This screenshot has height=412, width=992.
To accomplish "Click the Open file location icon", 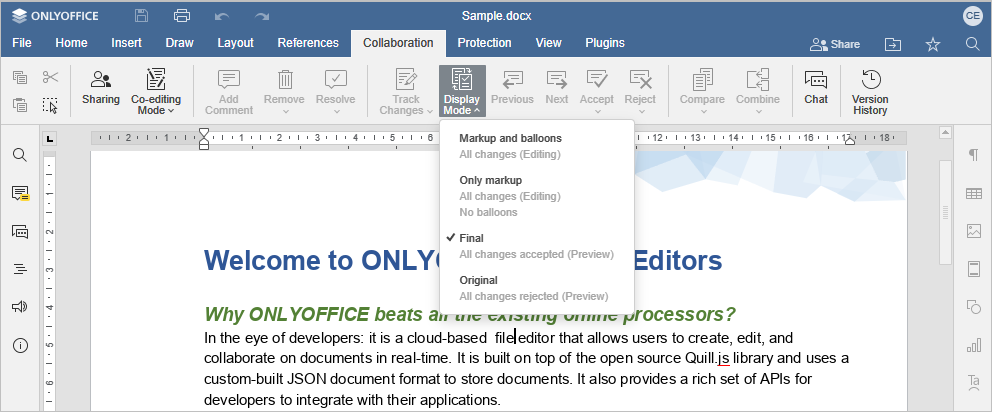I will click(x=893, y=44).
